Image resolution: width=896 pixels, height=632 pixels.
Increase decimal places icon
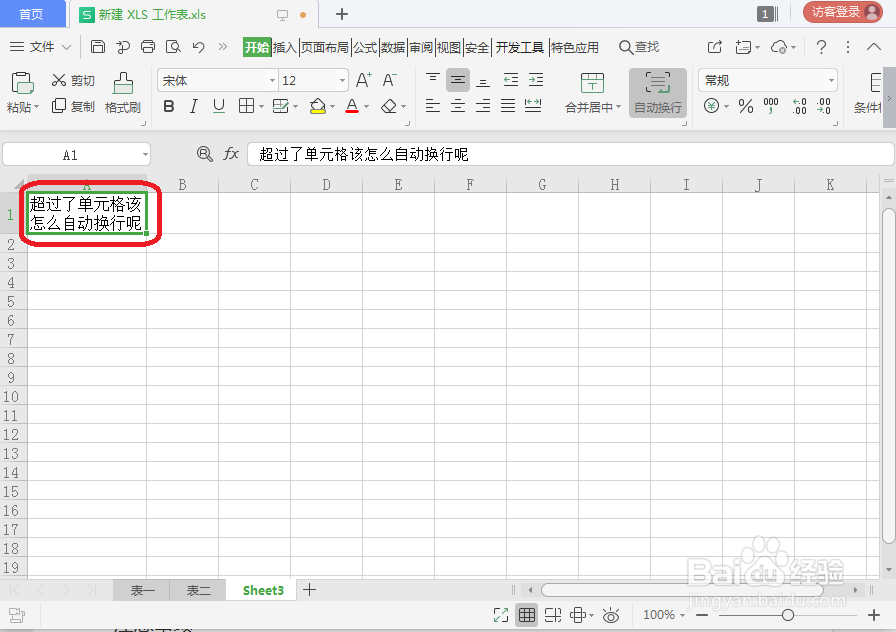point(799,106)
